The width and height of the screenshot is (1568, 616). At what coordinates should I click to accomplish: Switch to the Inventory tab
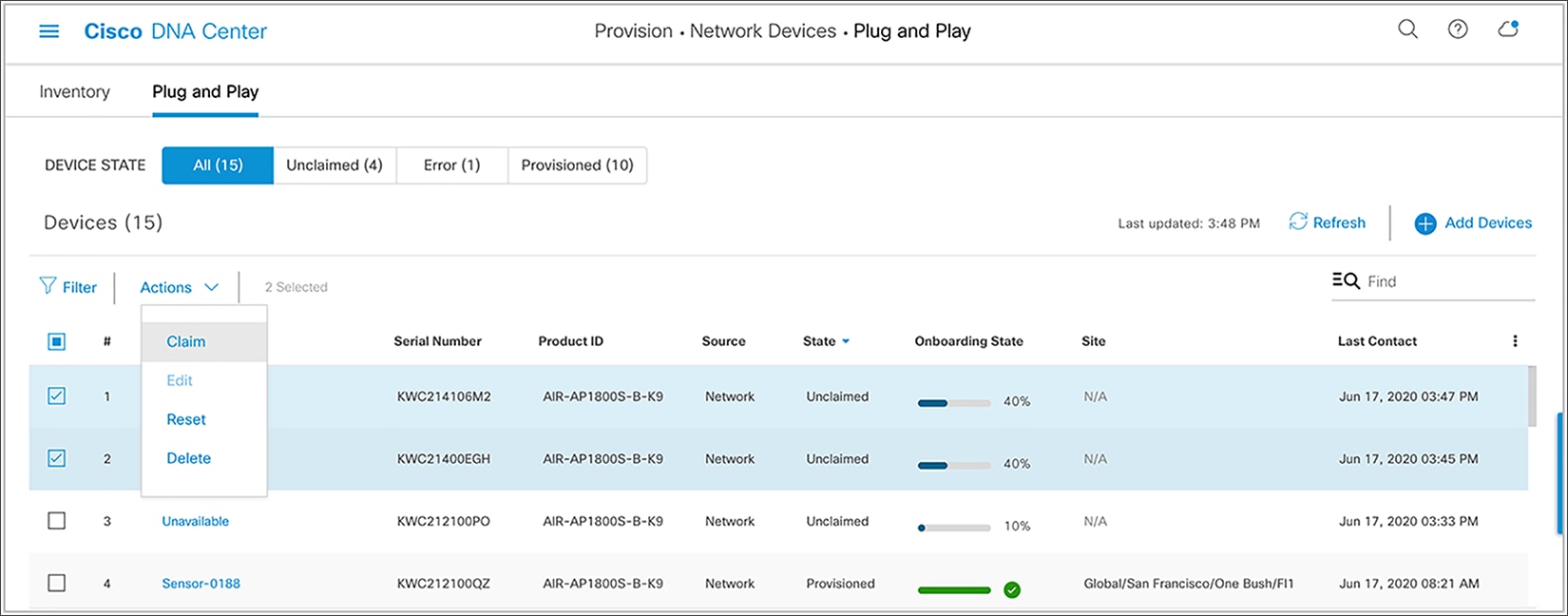74,91
